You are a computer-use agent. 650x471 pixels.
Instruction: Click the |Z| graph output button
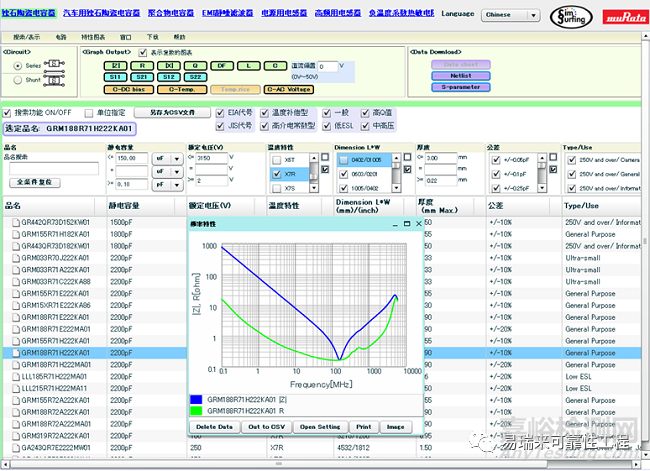click(x=116, y=65)
